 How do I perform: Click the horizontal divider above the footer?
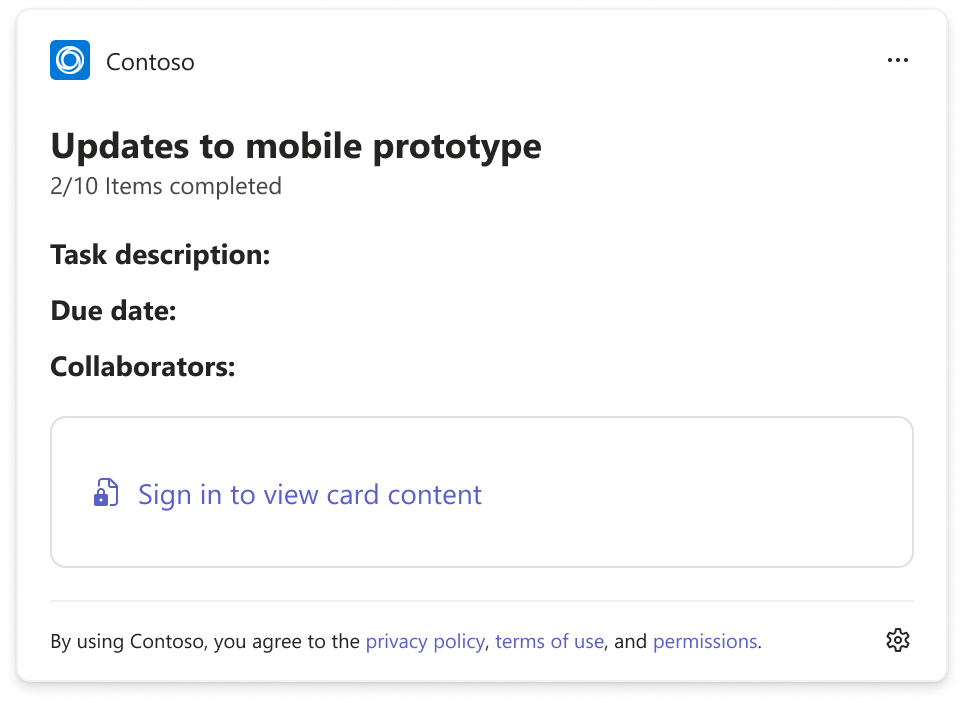click(482, 601)
